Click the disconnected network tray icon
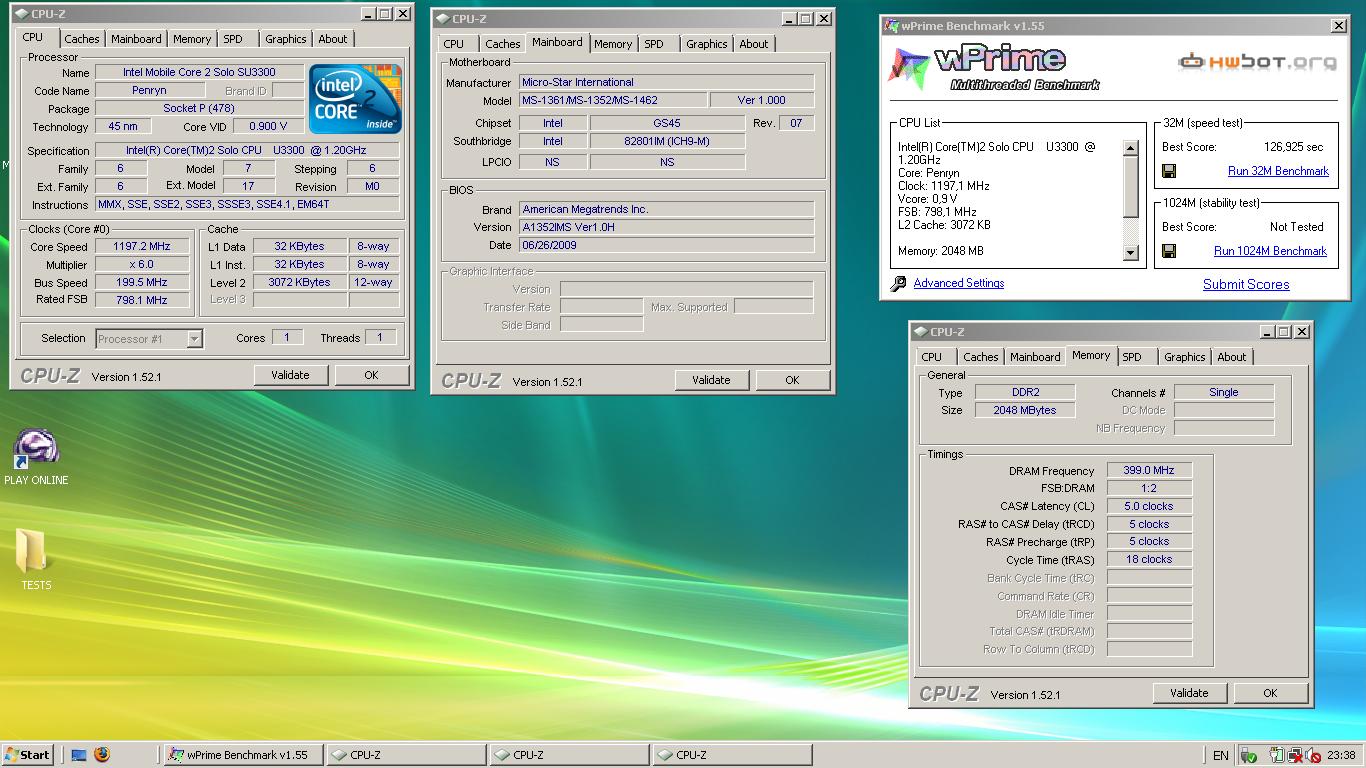1366x768 pixels. [x=1295, y=755]
